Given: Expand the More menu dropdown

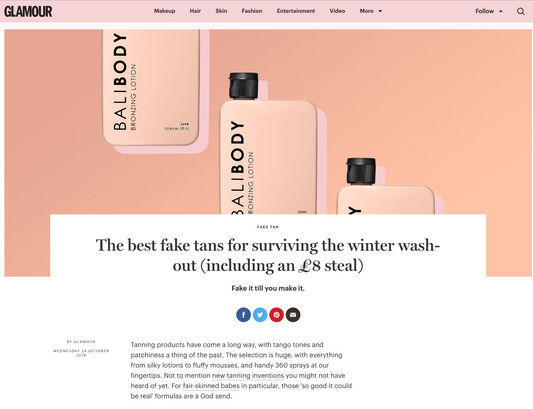Looking at the screenshot, I should coord(371,11).
